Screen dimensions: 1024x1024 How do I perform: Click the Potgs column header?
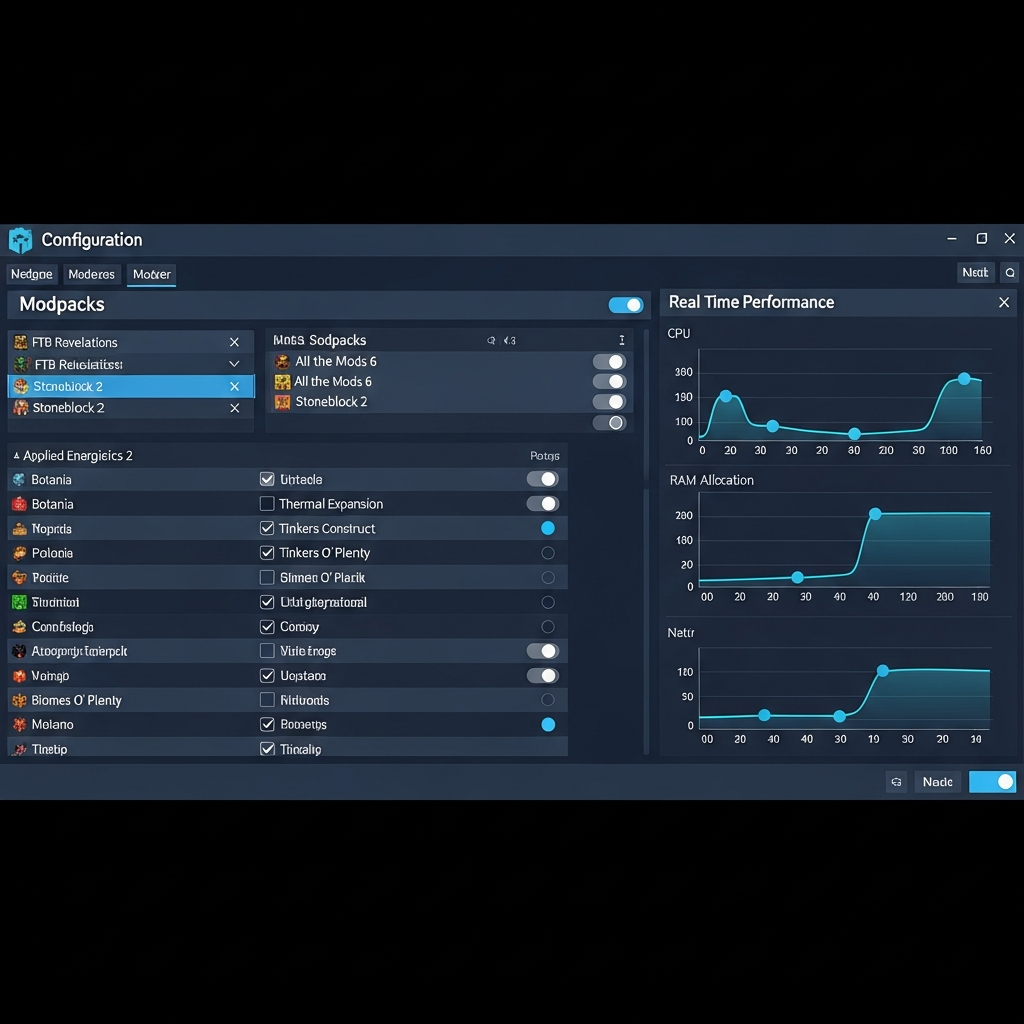tap(545, 456)
